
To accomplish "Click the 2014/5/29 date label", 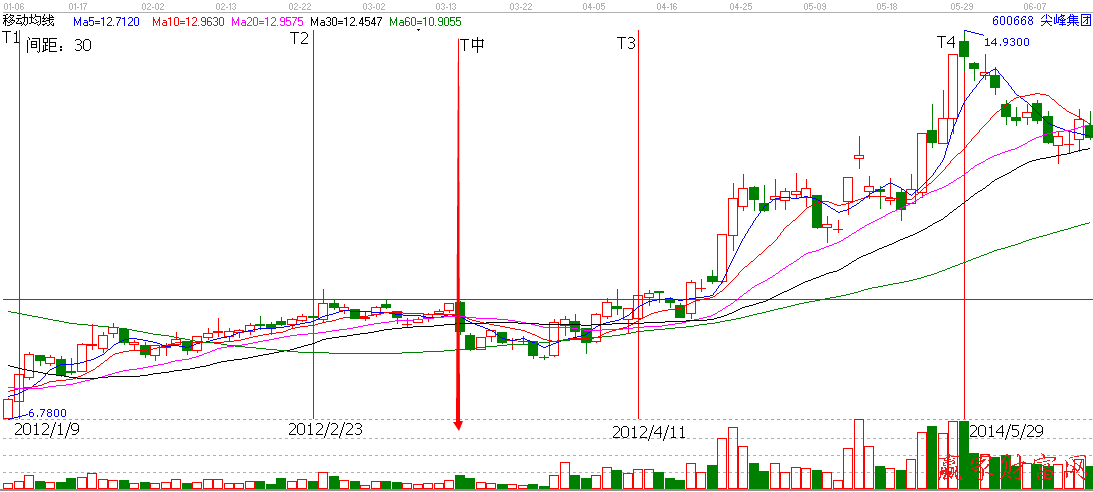I will coord(1008,430).
